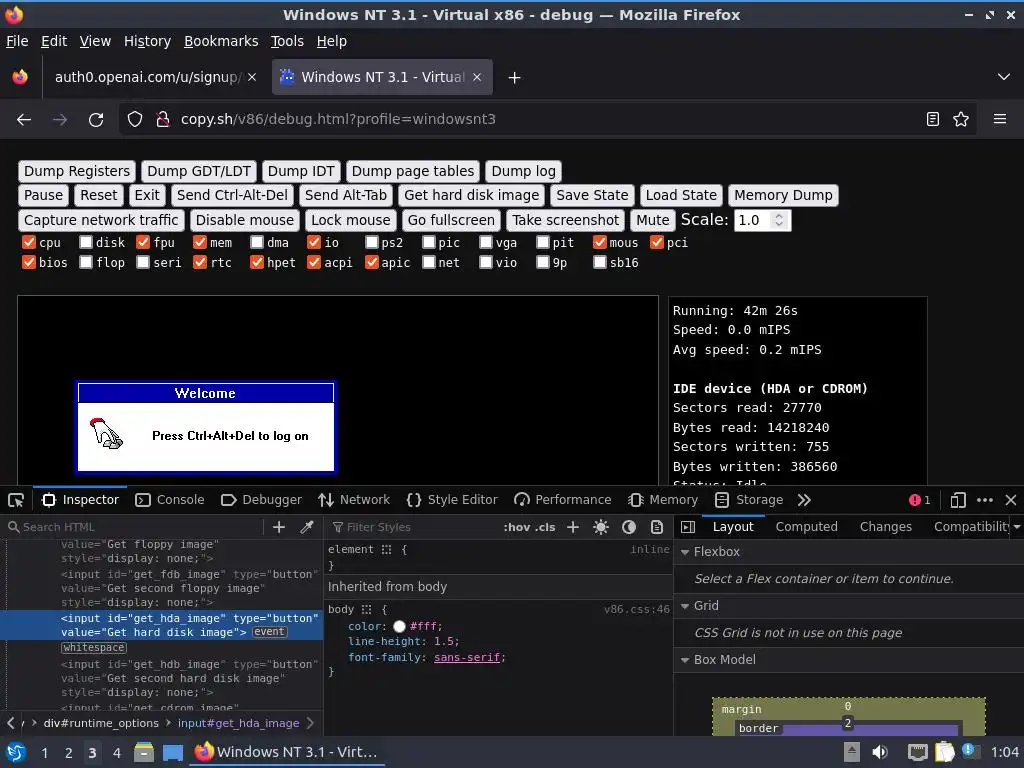Enable responsive design mode
Screen dimensions: 1024x768
coord(958,500)
